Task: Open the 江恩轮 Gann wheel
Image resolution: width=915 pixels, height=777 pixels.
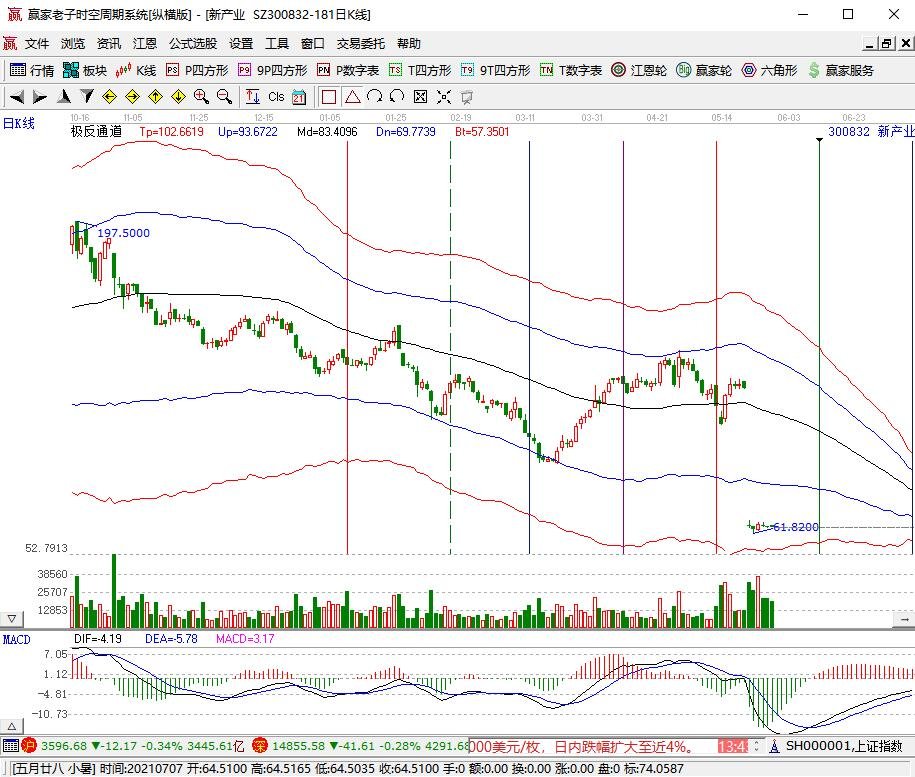Action: tap(639, 71)
